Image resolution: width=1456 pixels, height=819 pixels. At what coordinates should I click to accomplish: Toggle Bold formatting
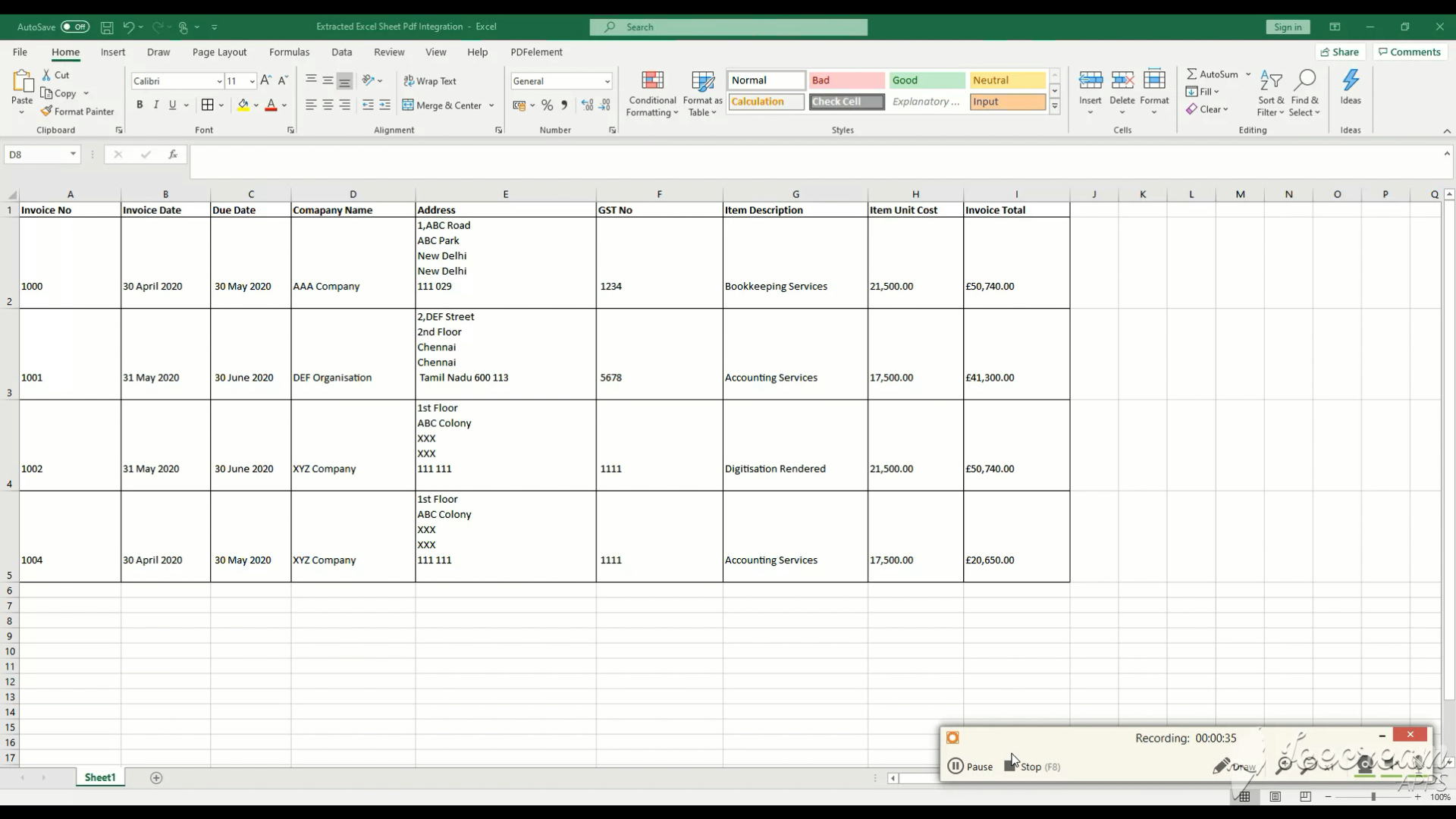click(x=140, y=105)
